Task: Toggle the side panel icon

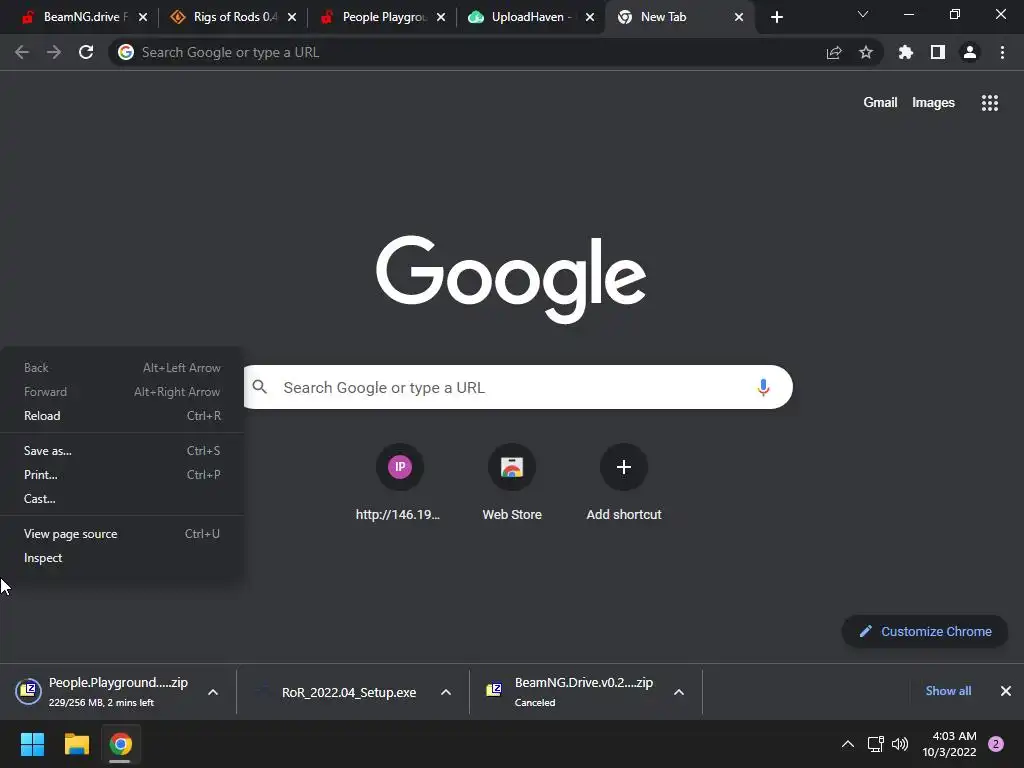Action: [x=938, y=52]
